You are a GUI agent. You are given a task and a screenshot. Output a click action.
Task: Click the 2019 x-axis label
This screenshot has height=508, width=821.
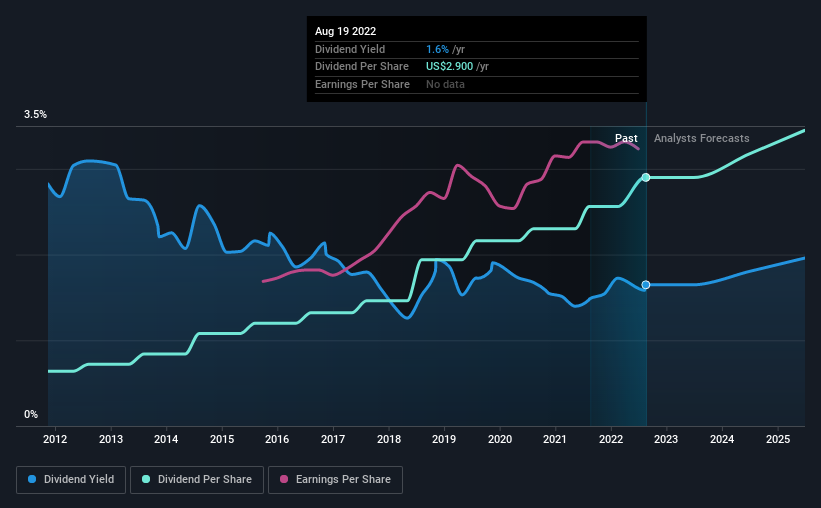(x=444, y=439)
